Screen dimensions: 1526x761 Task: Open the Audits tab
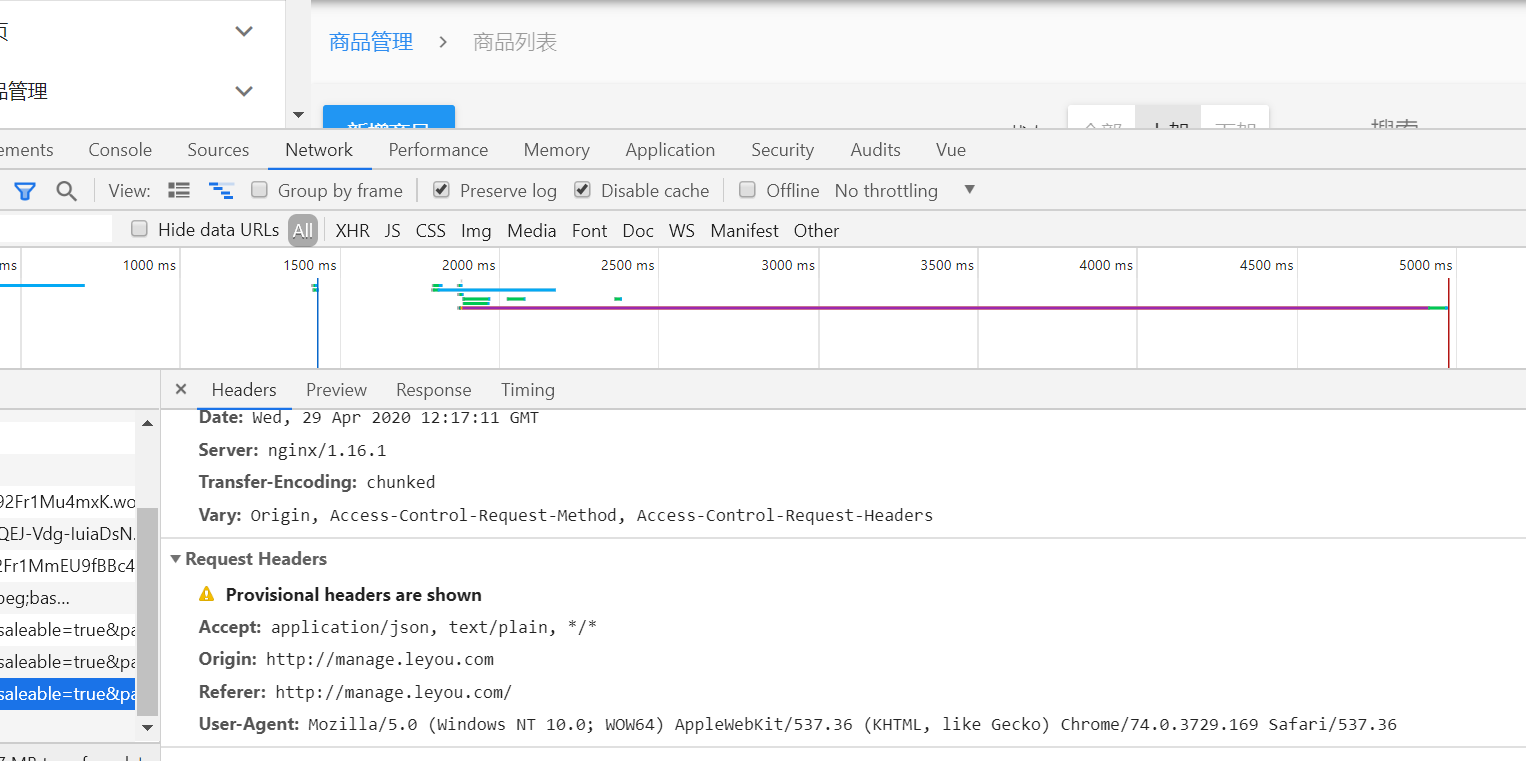pyautogui.click(x=875, y=150)
